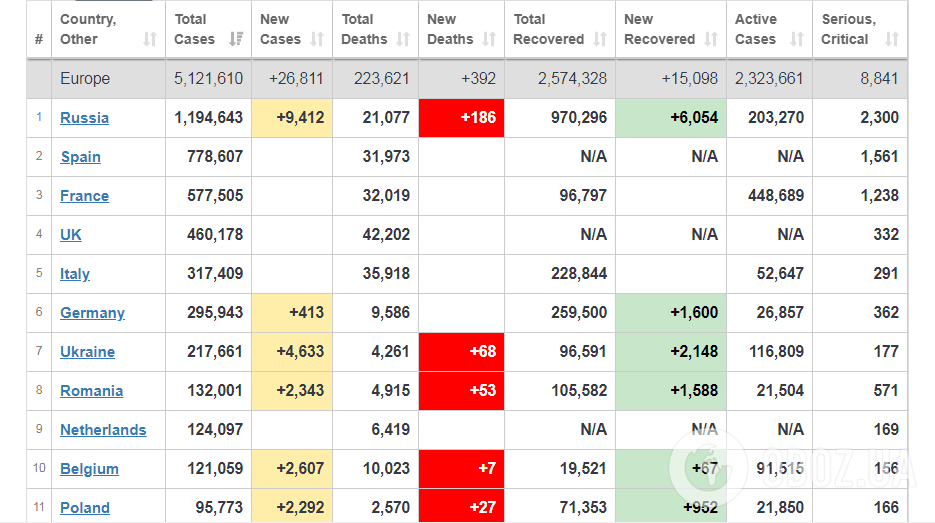Open the Poland country link
This screenshot has height=523, width=935.
click(x=85, y=508)
